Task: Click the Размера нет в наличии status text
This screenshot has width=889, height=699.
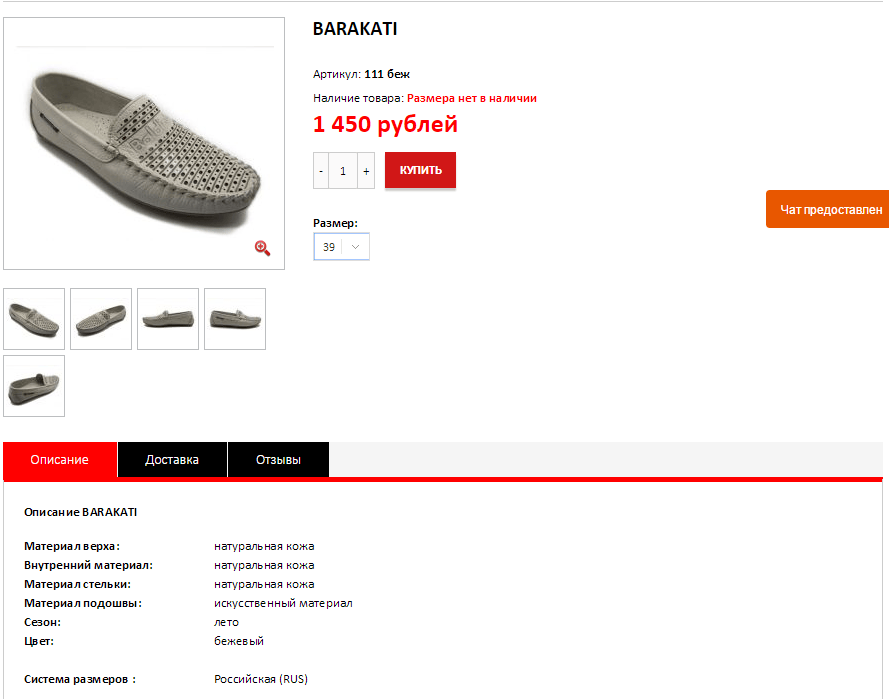Action: [x=472, y=98]
